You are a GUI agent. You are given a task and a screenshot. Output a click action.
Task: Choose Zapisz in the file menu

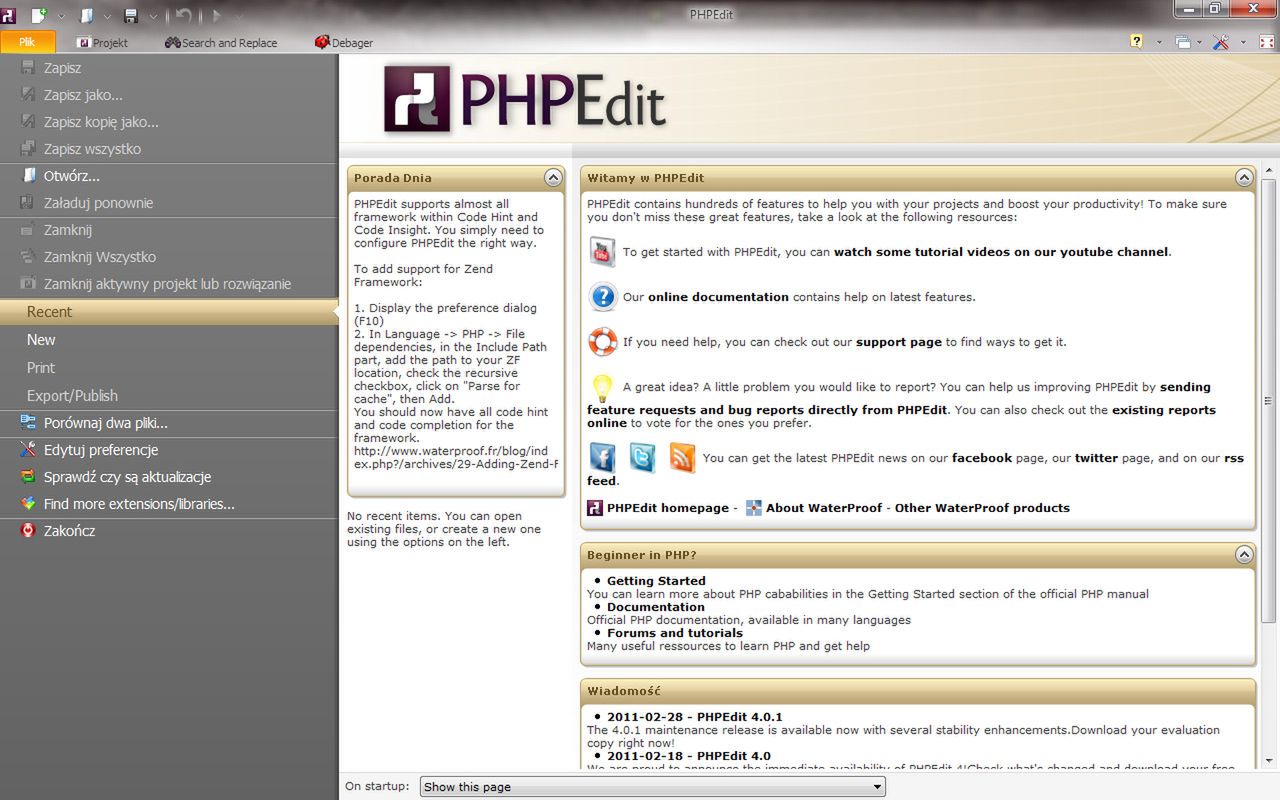169,68
